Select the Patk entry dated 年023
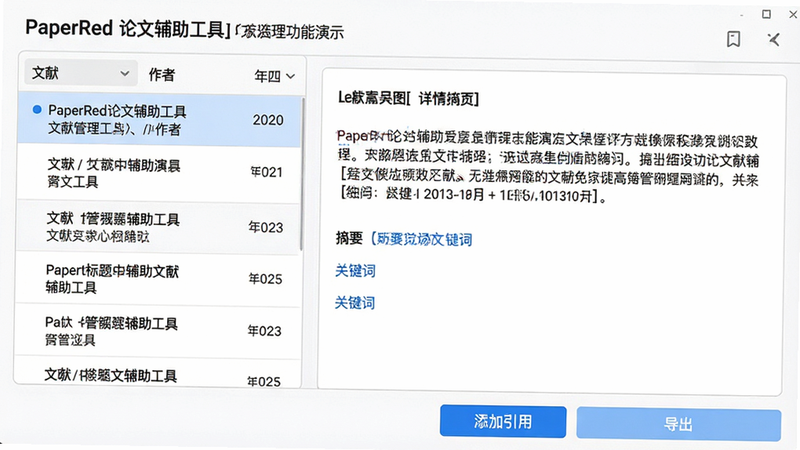 (x=157, y=331)
